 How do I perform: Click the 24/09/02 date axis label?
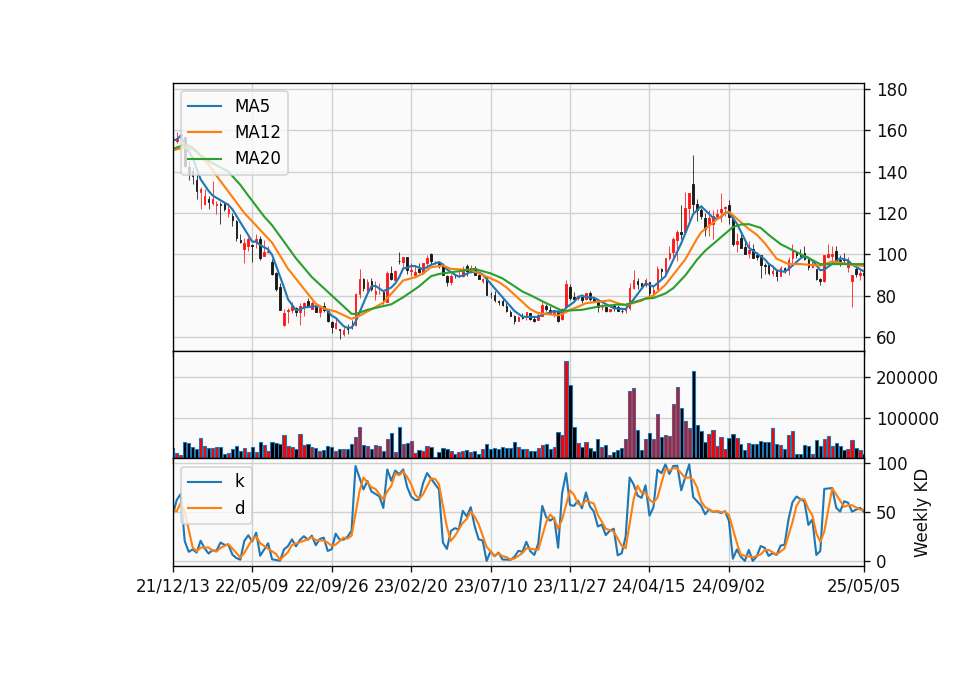pyautogui.click(x=729, y=587)
